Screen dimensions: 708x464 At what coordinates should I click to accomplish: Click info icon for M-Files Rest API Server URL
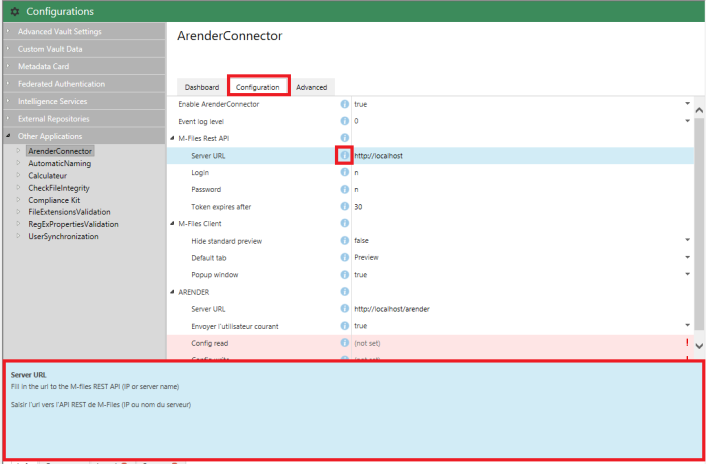345,155
